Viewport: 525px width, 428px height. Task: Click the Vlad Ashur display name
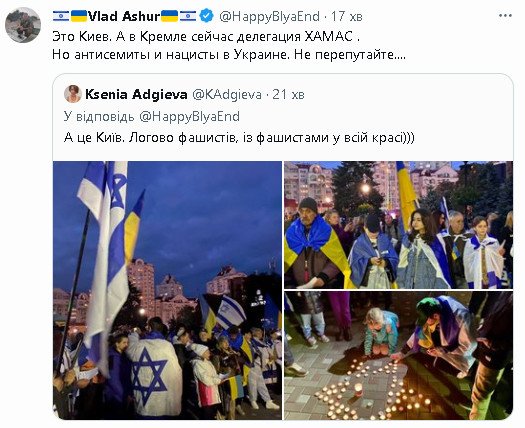coord(123,16)
